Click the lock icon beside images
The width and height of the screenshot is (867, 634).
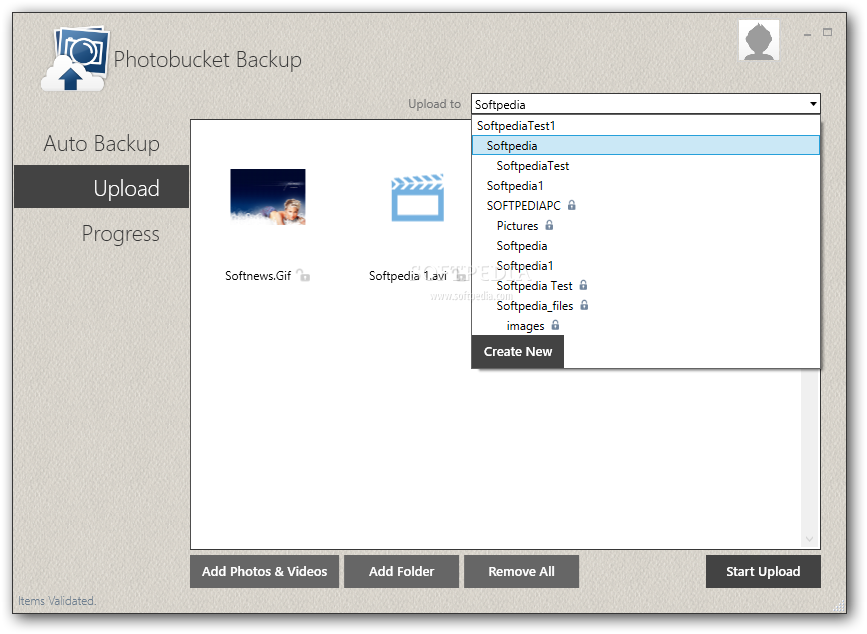[x=555, y=325]
